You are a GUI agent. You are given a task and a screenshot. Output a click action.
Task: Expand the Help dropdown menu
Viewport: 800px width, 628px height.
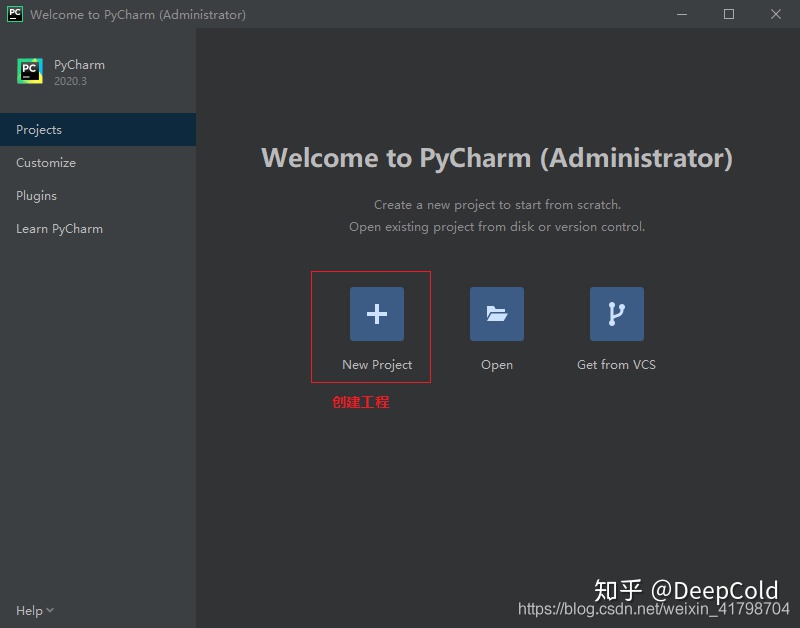coord(35,611)
